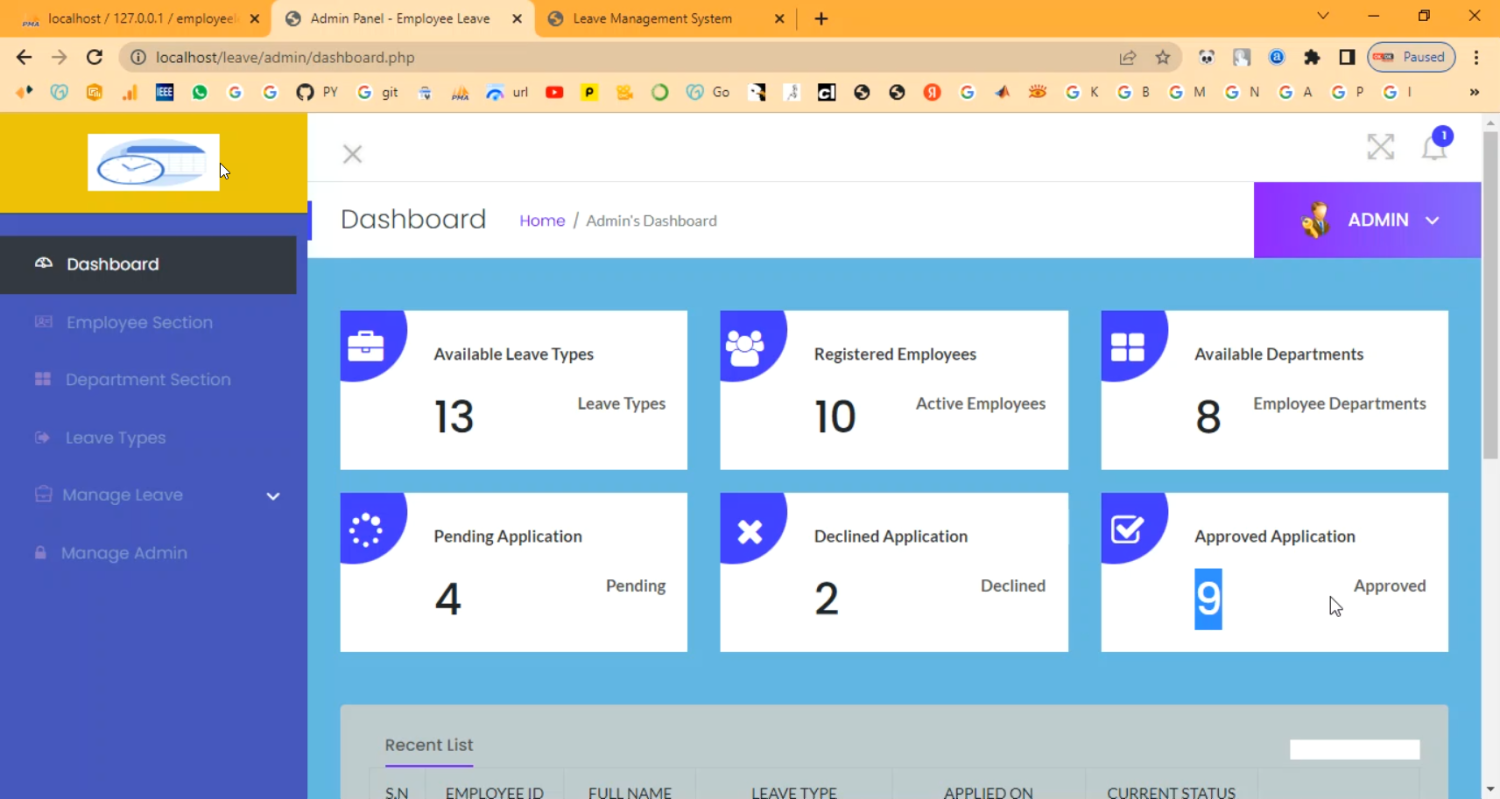The height and width of the screenshot is (799, 1500).
Task: Click the number 2 Declined
Action: [x=826, y=599]
